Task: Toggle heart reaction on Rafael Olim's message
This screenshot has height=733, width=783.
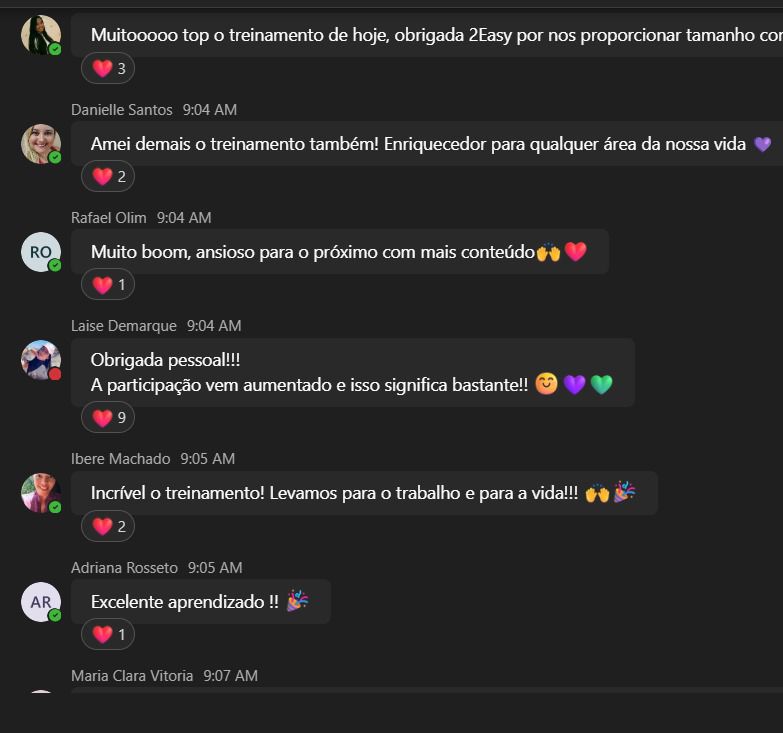Action: pyautogui.click(x=108, y=285)
